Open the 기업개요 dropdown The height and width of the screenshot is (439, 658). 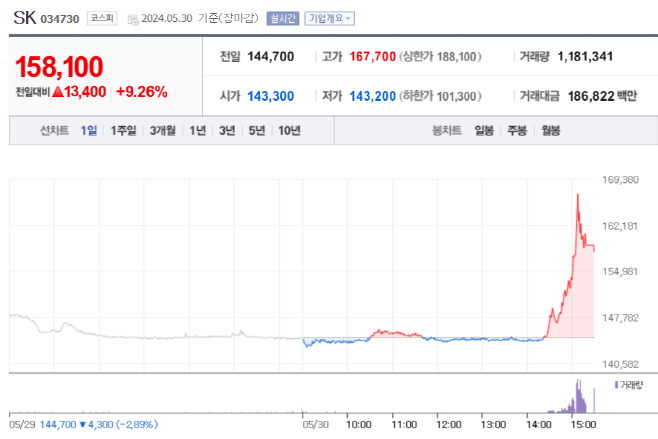[329, 18]
